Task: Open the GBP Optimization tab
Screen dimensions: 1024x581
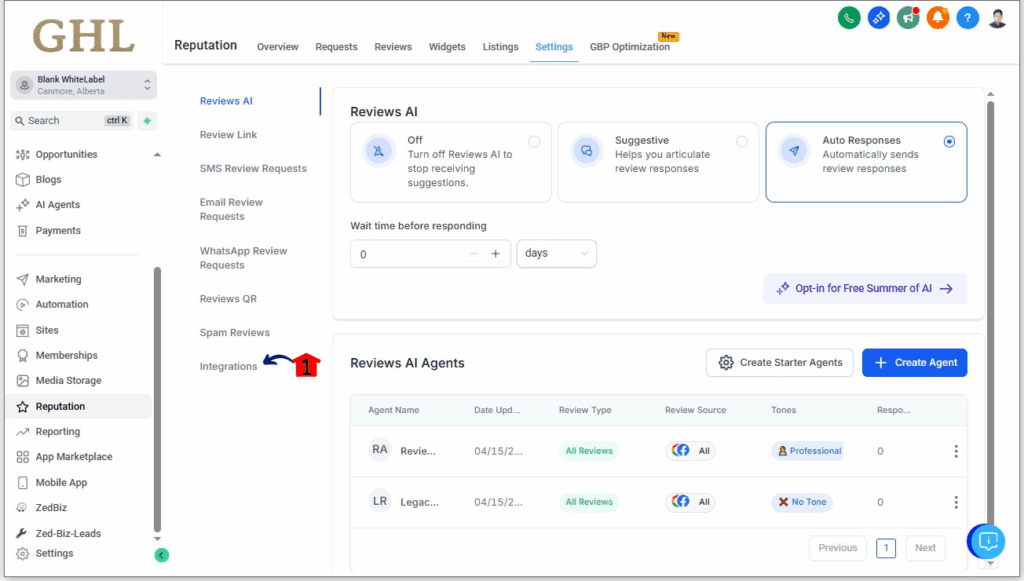Action: click(x=630, y=47)
